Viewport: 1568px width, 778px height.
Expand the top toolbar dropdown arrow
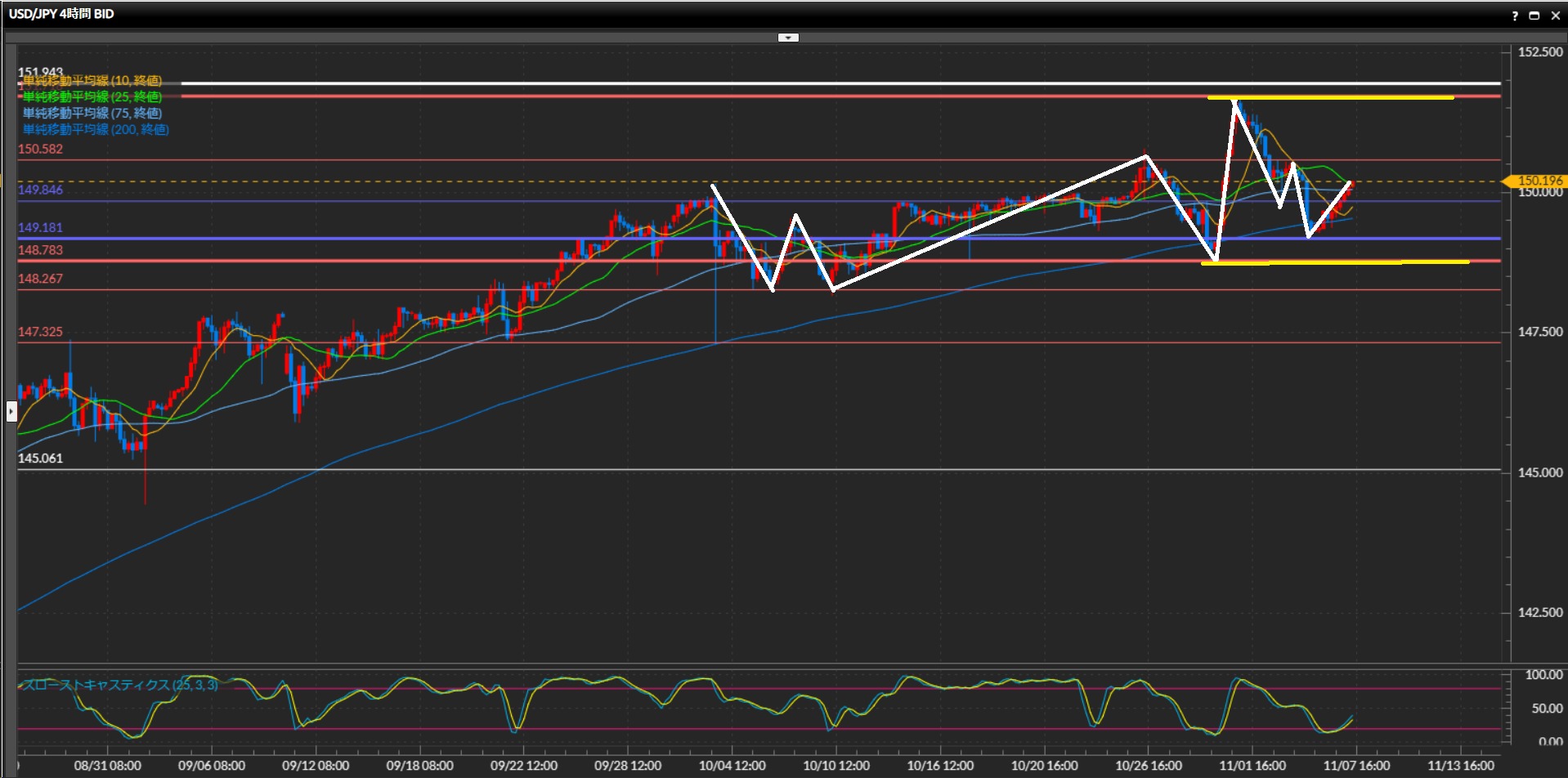(x=788, y=38)
